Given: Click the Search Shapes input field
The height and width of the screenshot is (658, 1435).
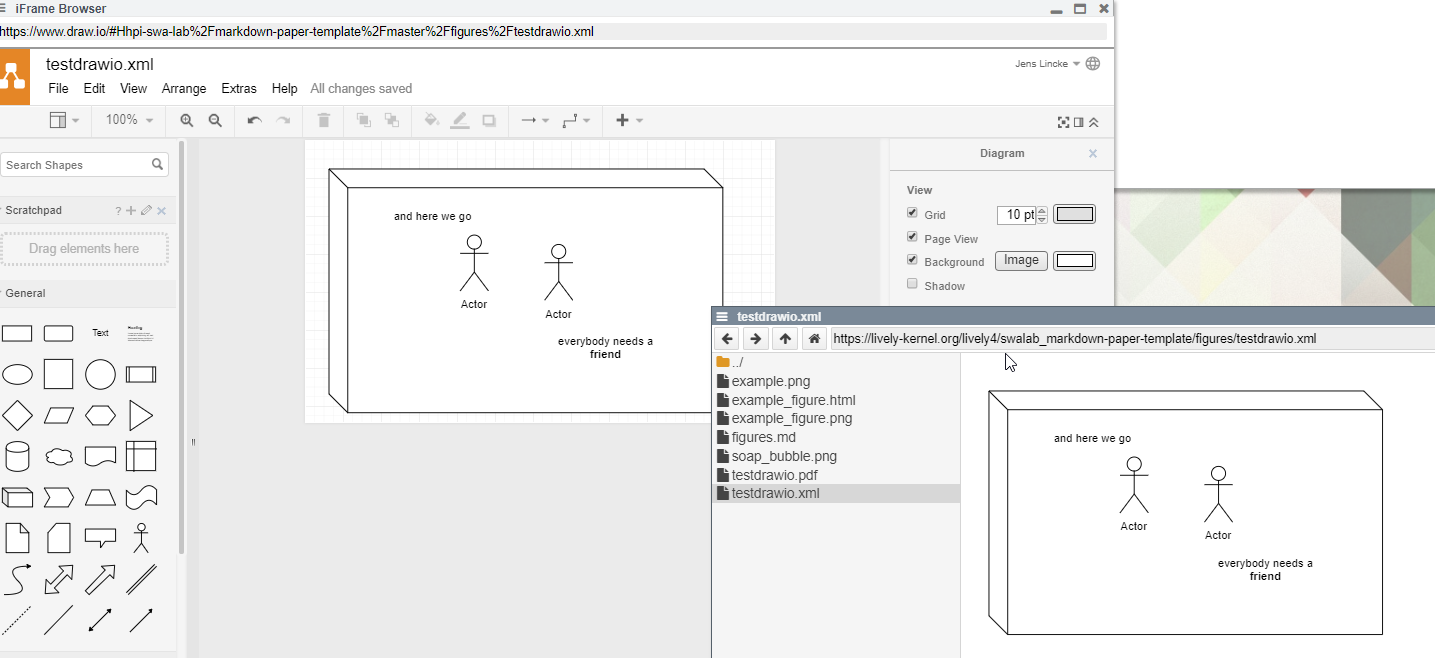Looking at the screenshot, I should (x=77, y=165).
